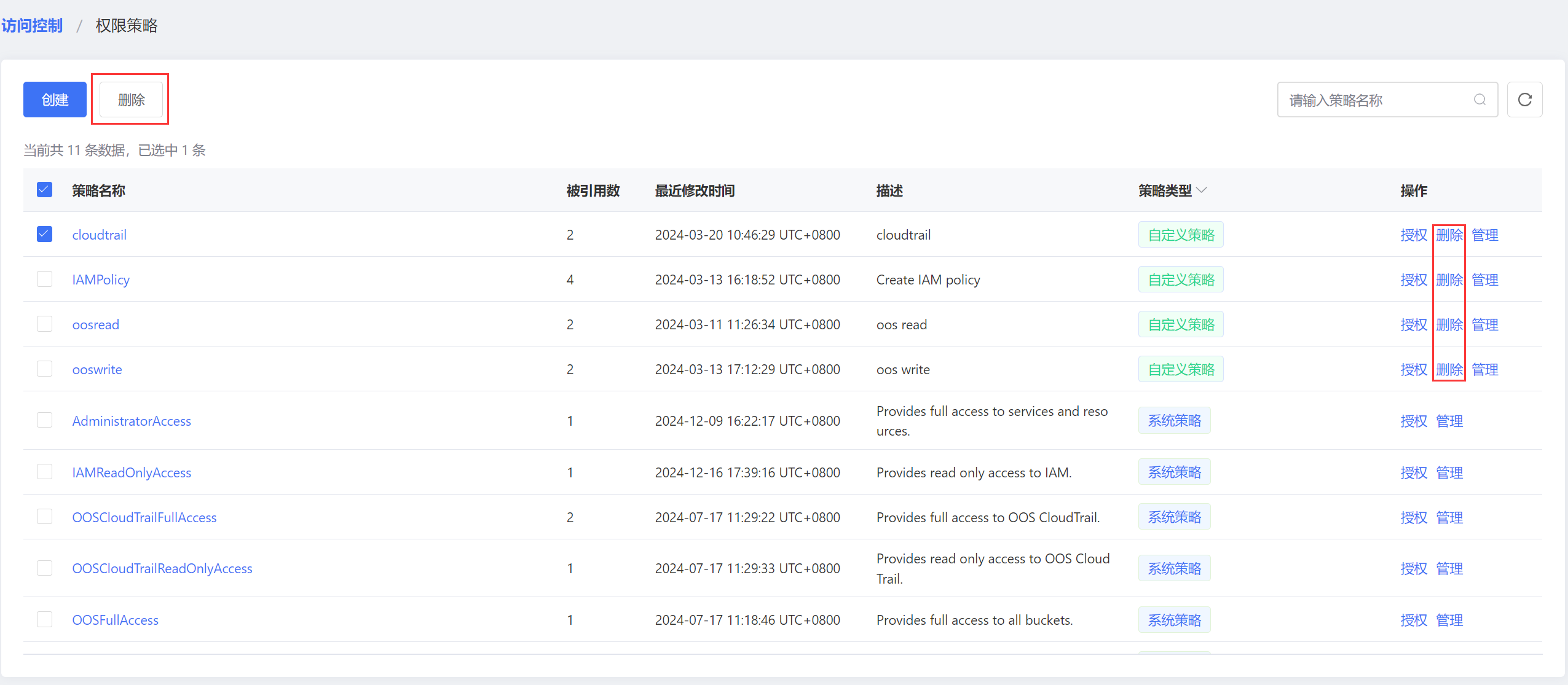Viewport: 1568px width, 685px height.
Task: Click 授权 for IAMPolicy row
Action: [1414, 280]
